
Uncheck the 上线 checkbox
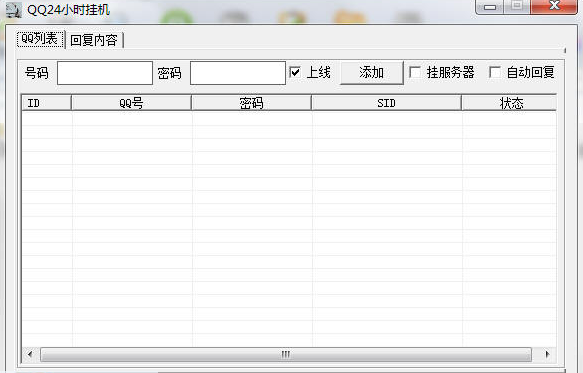coord(295,72)
